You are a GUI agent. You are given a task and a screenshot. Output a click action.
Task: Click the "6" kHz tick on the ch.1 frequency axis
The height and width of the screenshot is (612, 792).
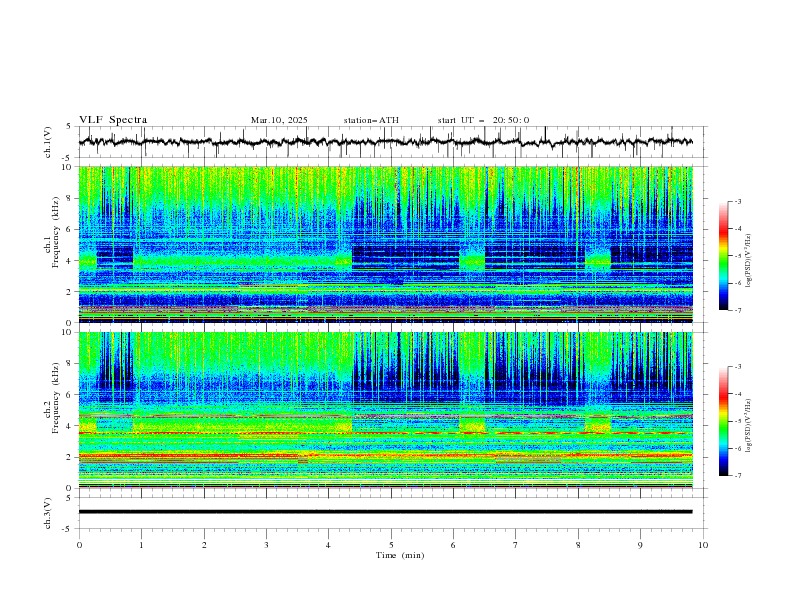click(x=70, y=229)
